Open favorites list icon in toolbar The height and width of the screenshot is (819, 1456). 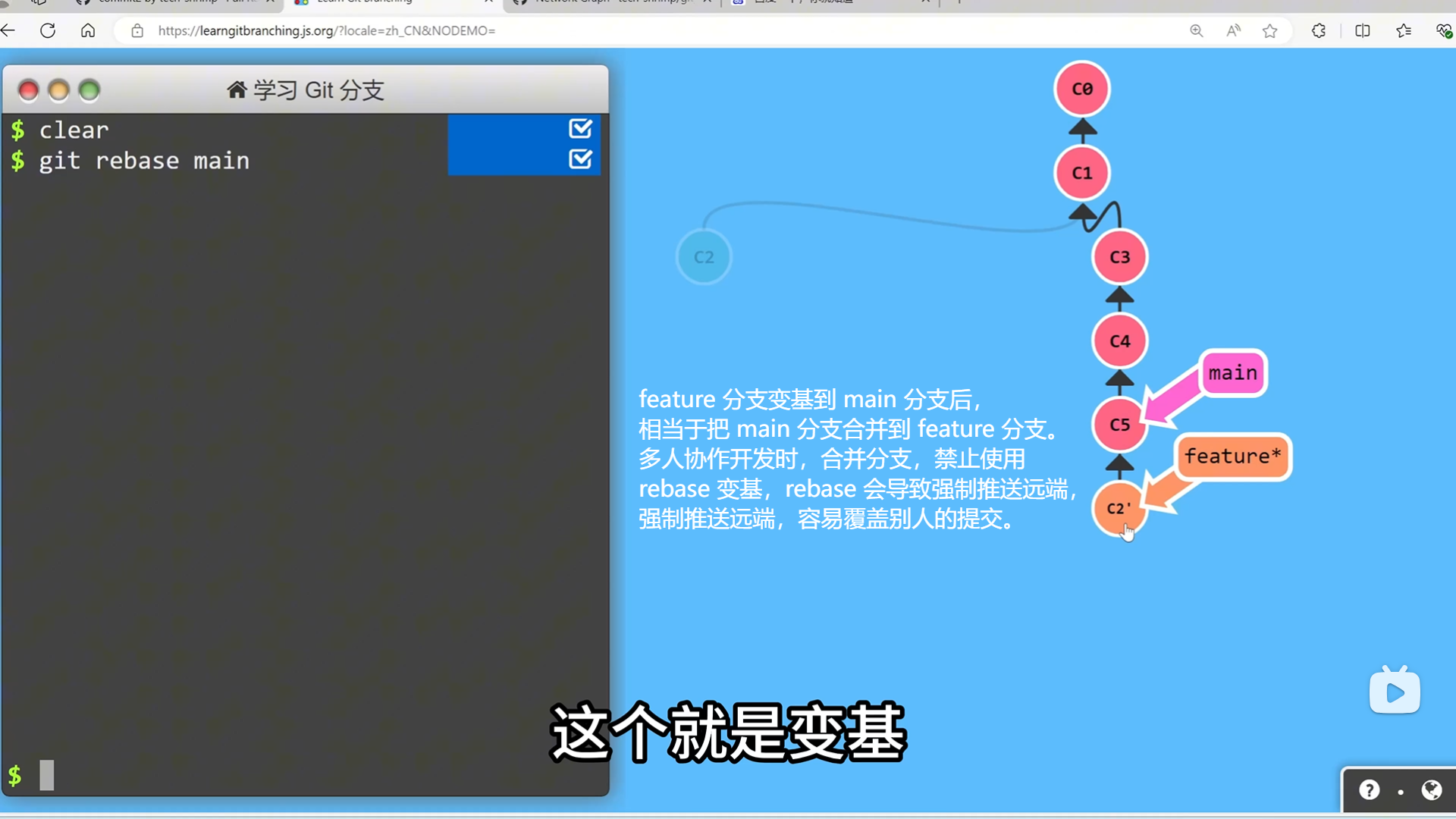pos(1404,30)
